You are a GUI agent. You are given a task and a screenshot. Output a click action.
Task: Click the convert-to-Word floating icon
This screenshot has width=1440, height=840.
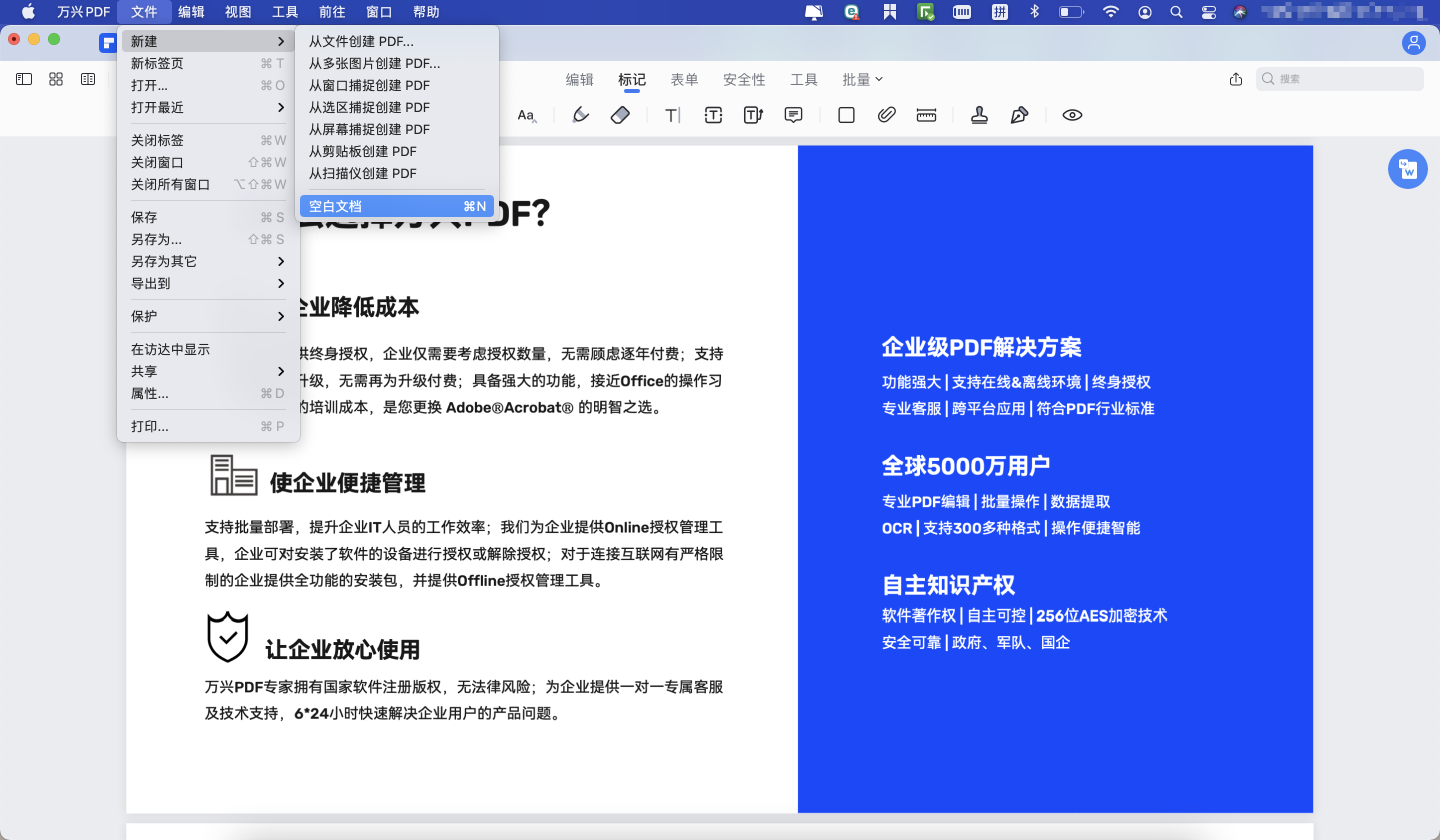coord(1408,169)
